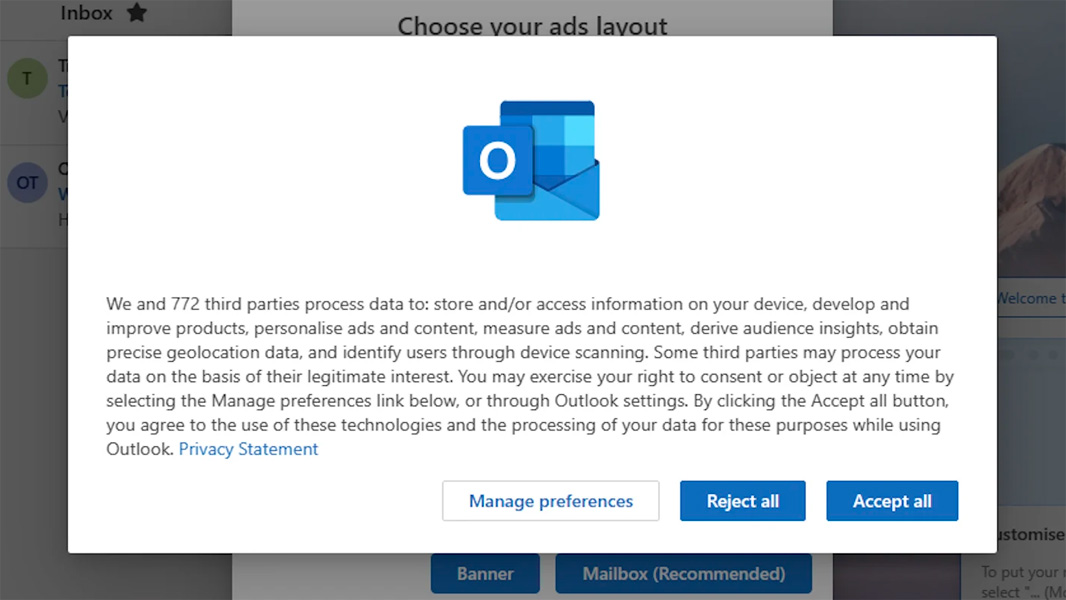The width and height of the screenshot is (1066, 600).
Task: Click the blue subject line of the second email
Action: pos(64,193)
